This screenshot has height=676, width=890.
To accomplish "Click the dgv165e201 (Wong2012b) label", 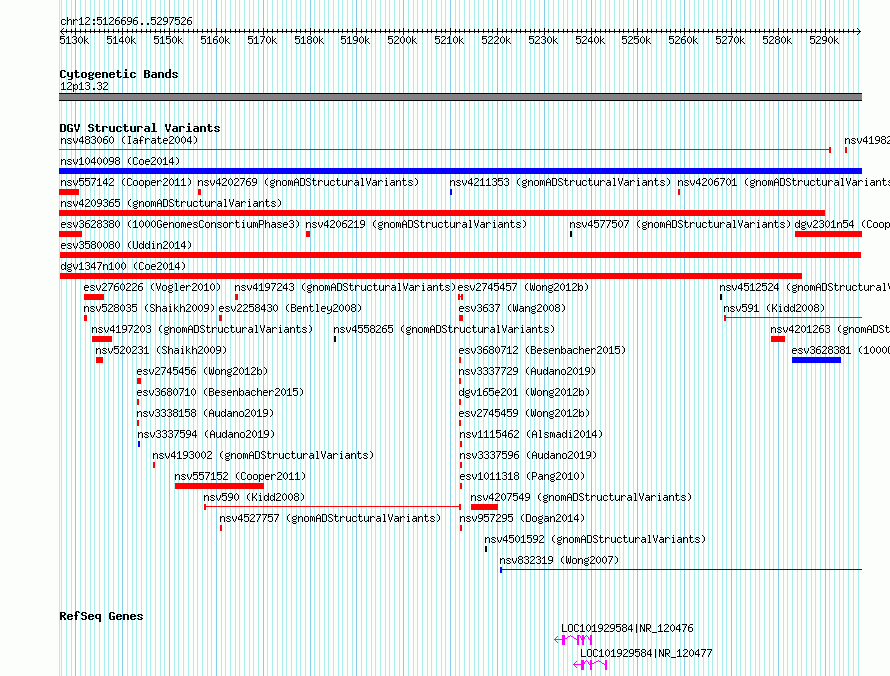I will tap(524, 392).
